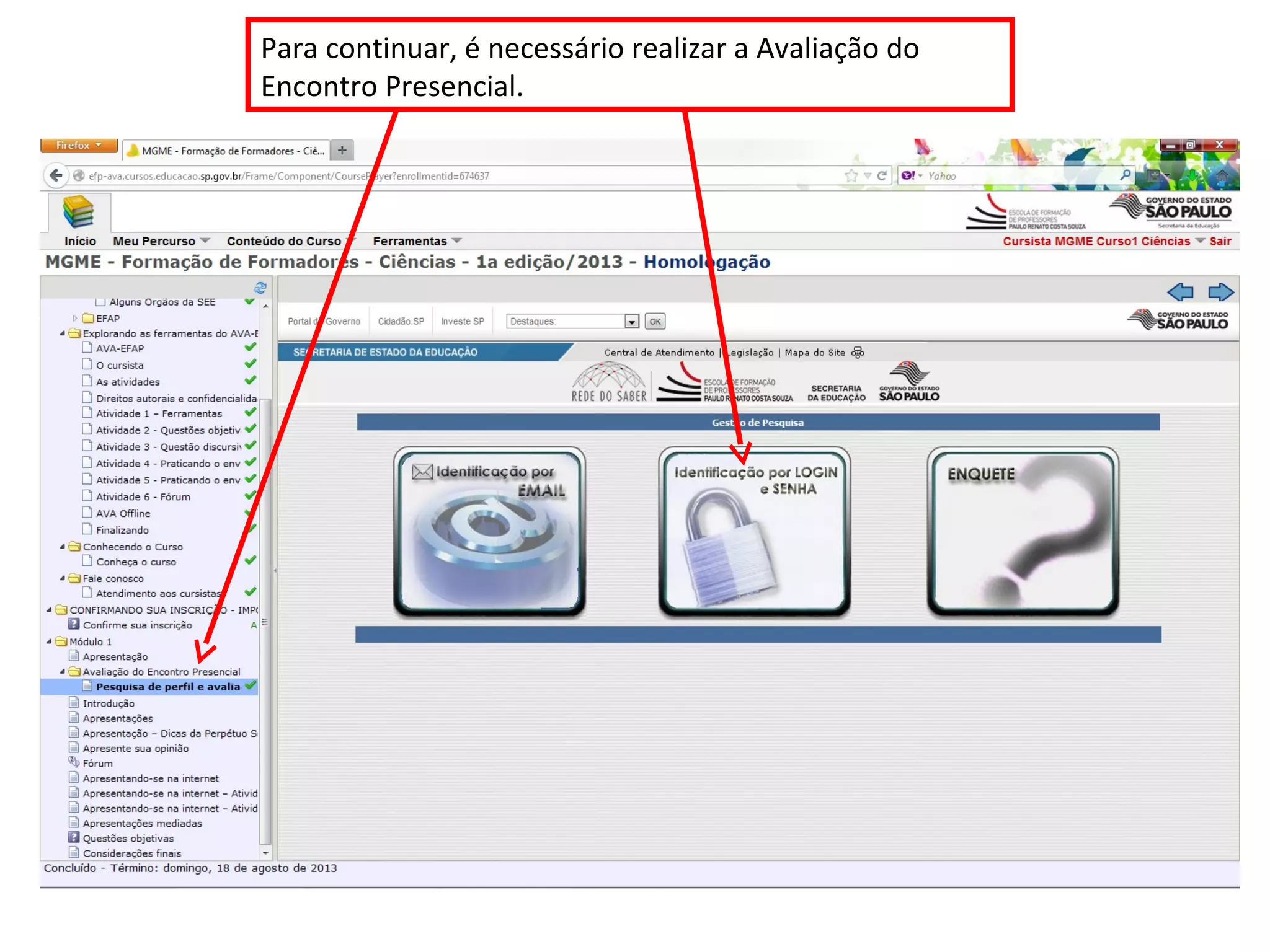Open Introdução in Módulo 1
The height and width of the screenshot is (952, 1270).
(x=109, y=703)
